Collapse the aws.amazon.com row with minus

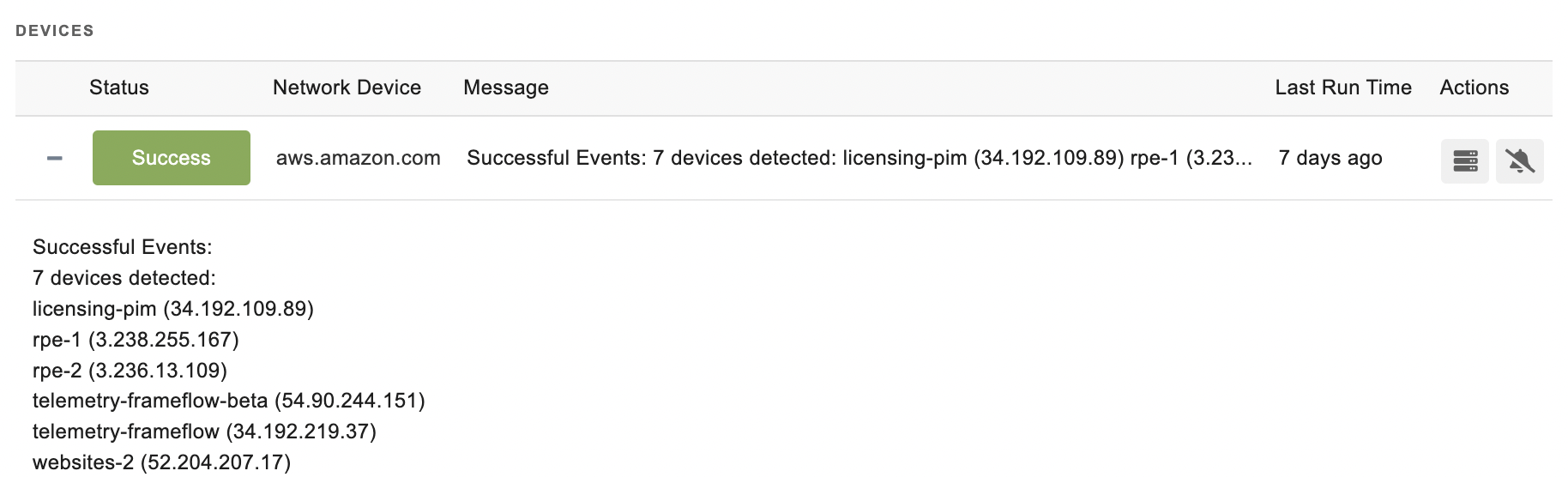[x=55, y=158]
